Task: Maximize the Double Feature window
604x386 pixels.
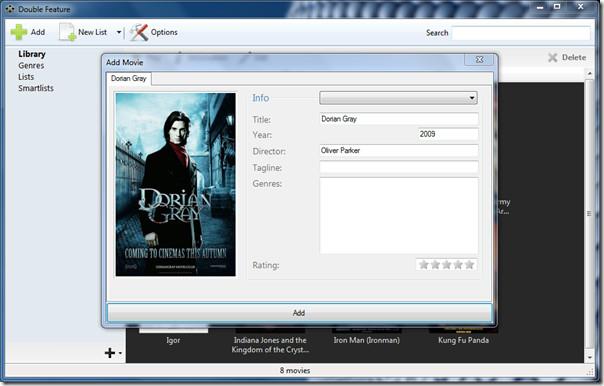Action: (557, 7)
